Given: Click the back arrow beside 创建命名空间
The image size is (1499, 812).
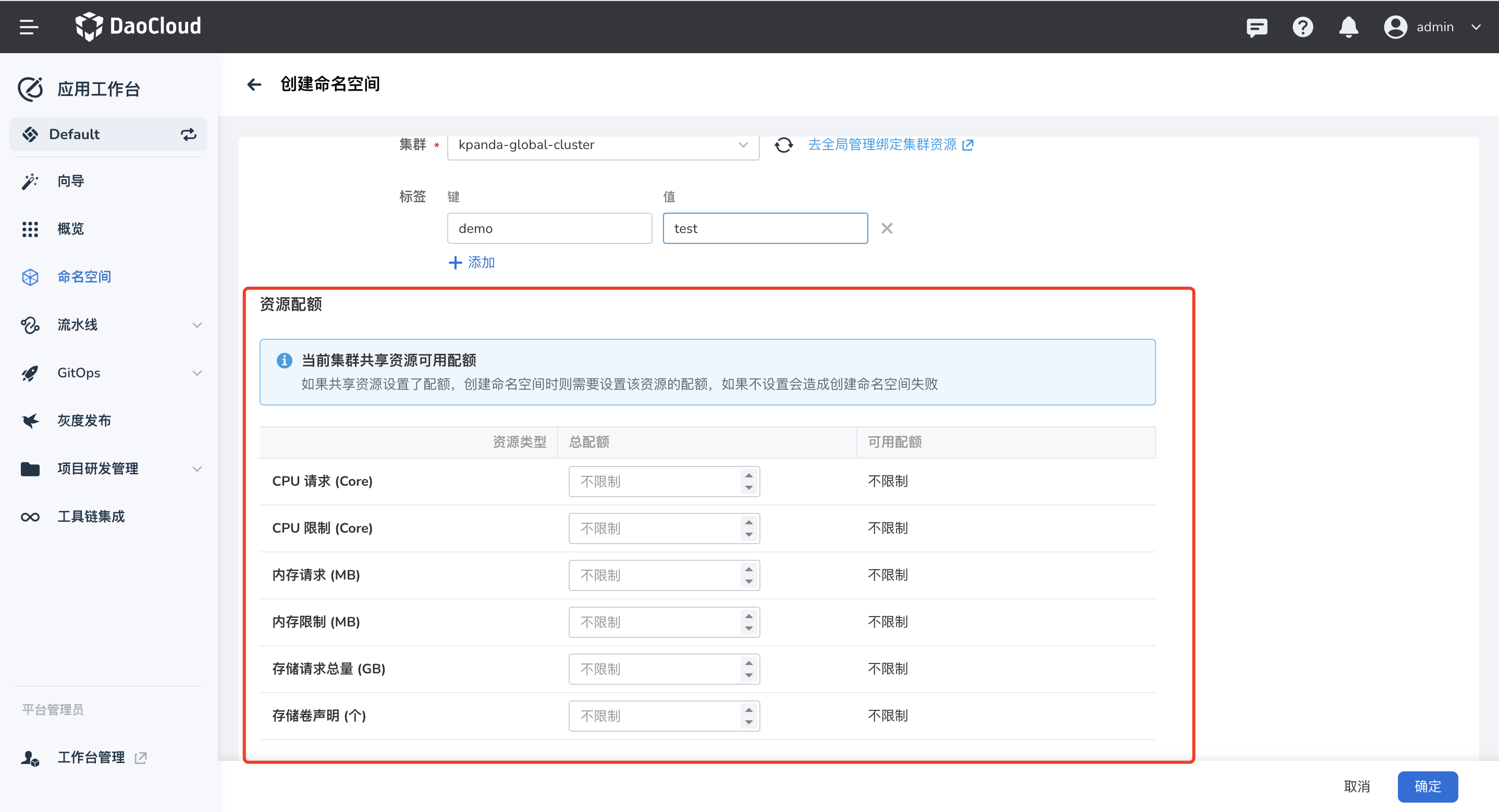Looking at the screenshot, I should (x=254, y=84).
